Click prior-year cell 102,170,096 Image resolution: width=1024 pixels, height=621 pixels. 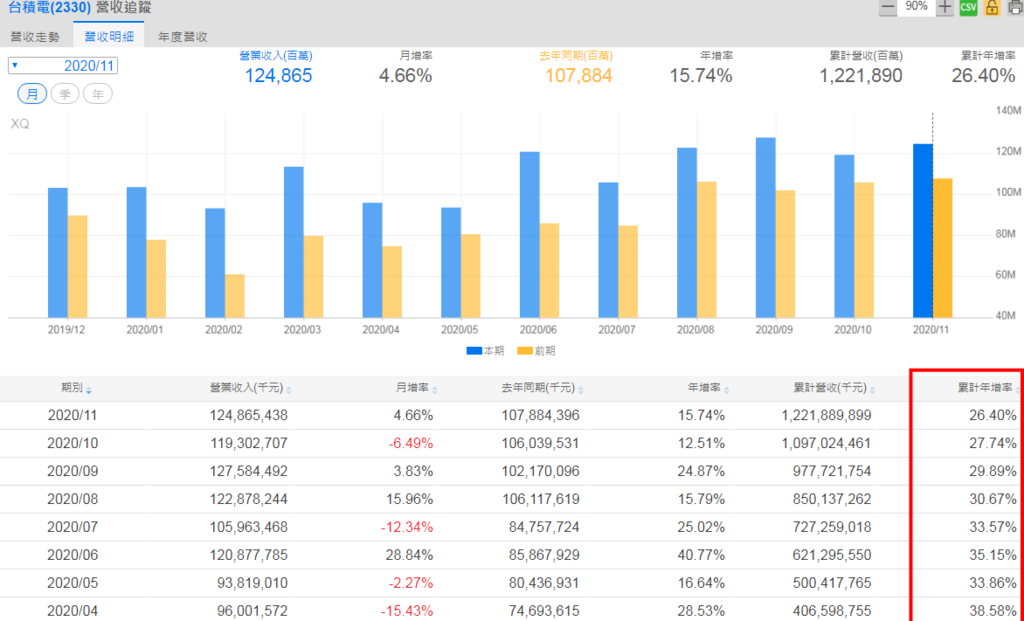point(540,471)
